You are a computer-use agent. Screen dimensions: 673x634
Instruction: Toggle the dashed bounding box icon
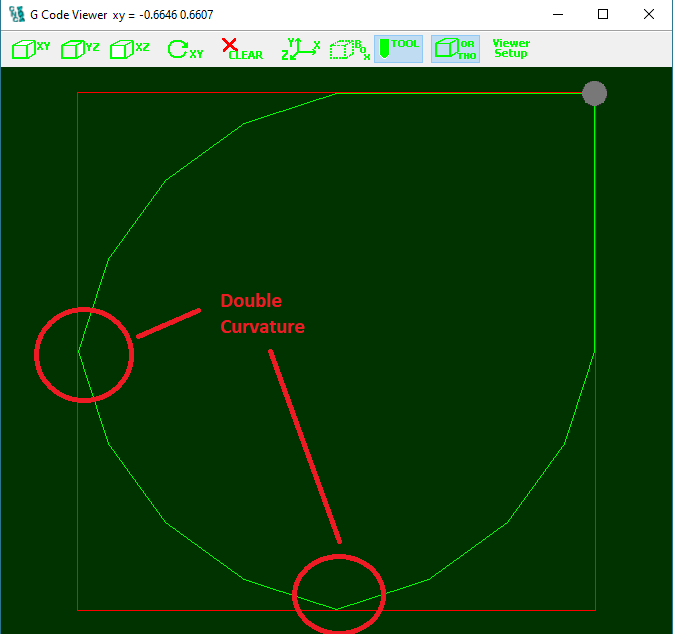coord(350,49)
